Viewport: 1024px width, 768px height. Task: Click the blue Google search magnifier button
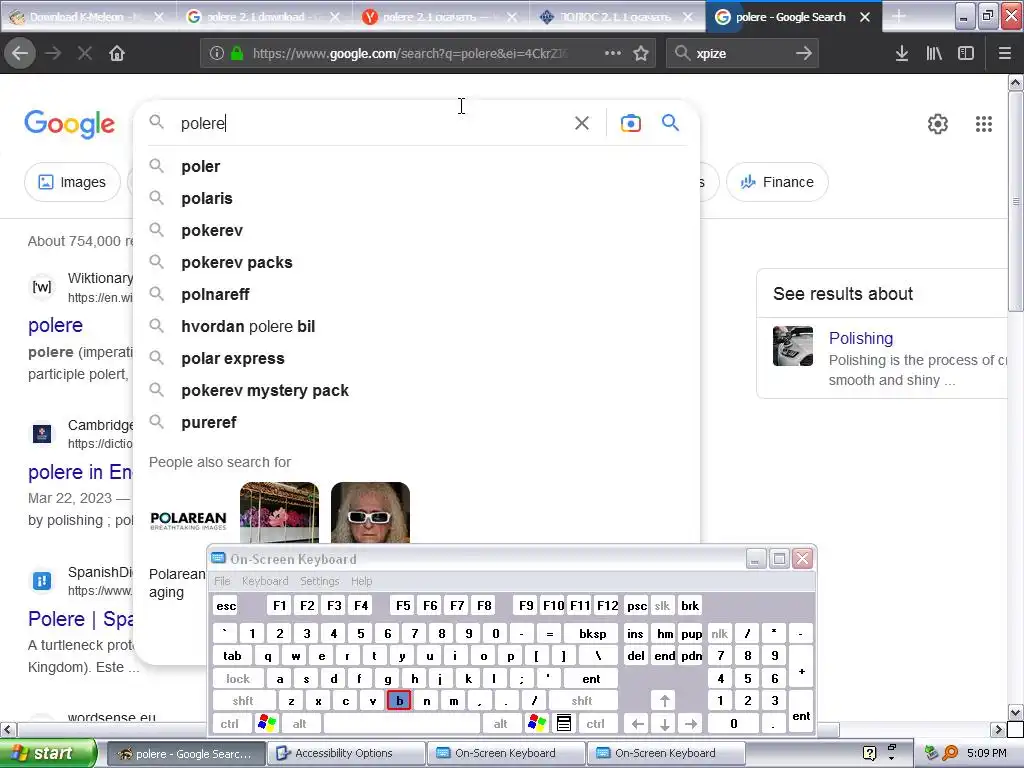[670, 122]
